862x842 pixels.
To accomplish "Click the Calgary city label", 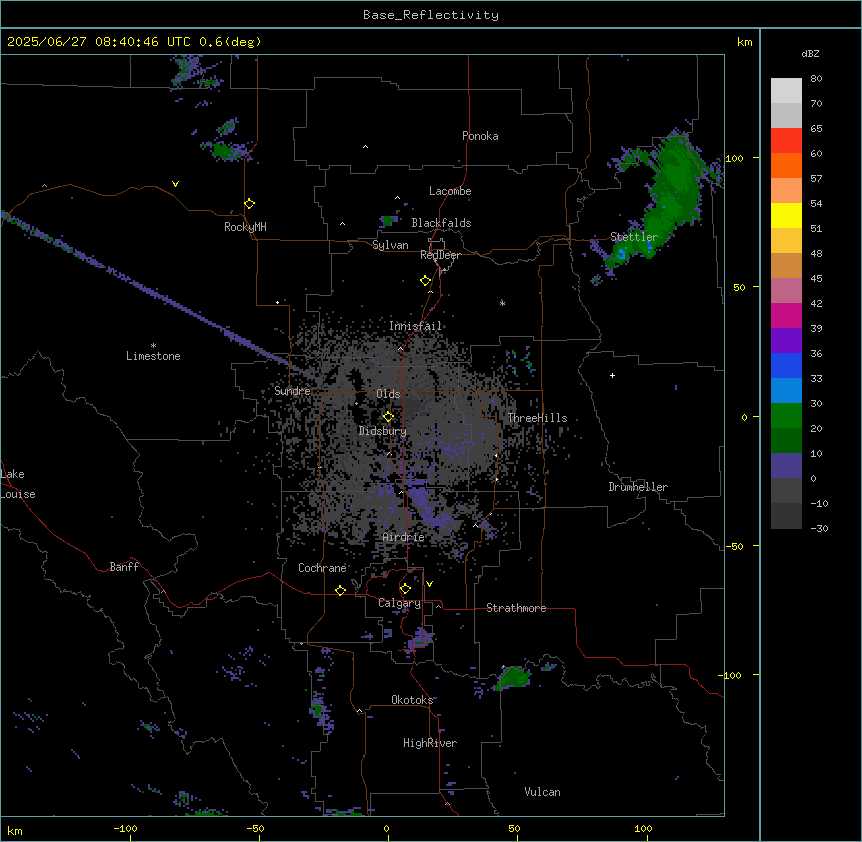I will pos(400,603).
